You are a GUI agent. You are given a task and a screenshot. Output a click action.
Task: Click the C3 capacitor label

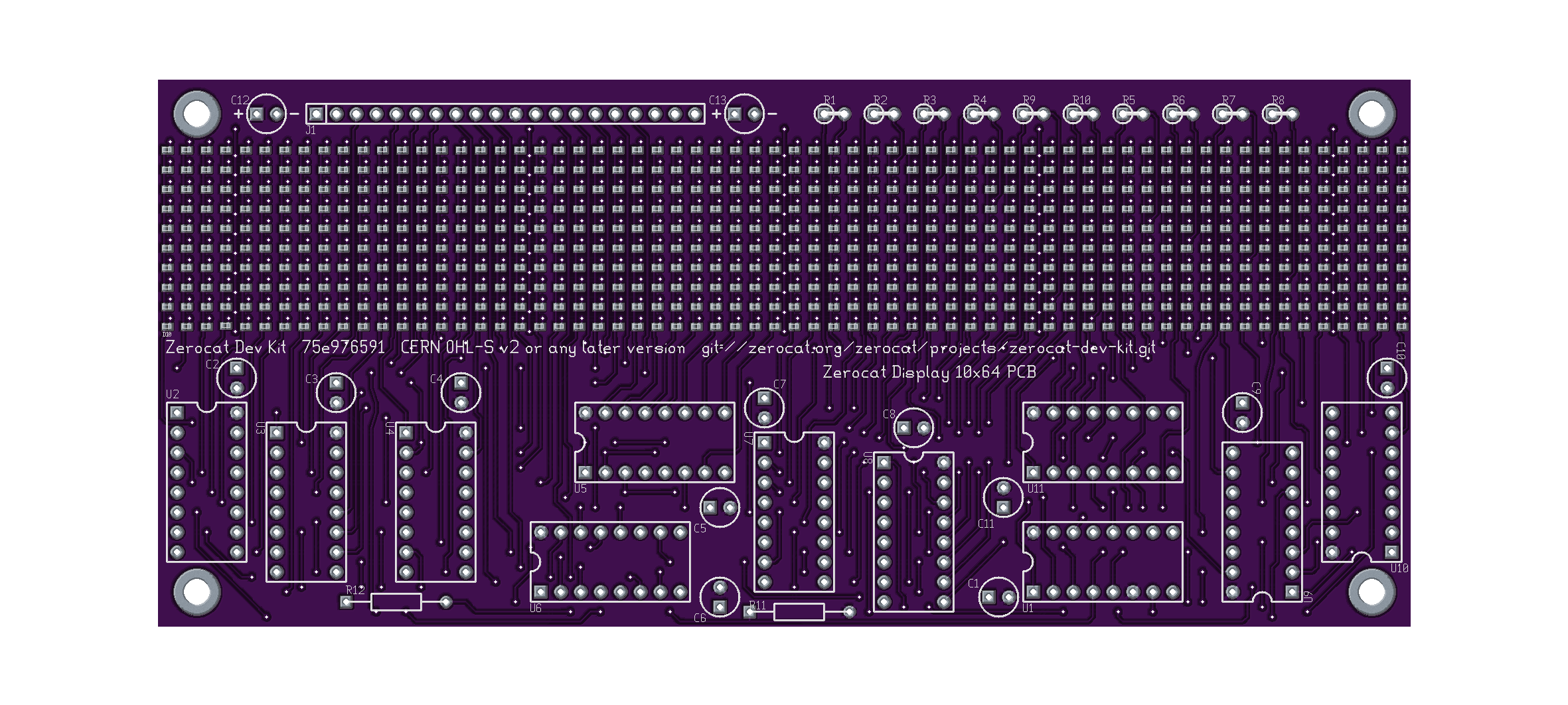tap(312, 379)
